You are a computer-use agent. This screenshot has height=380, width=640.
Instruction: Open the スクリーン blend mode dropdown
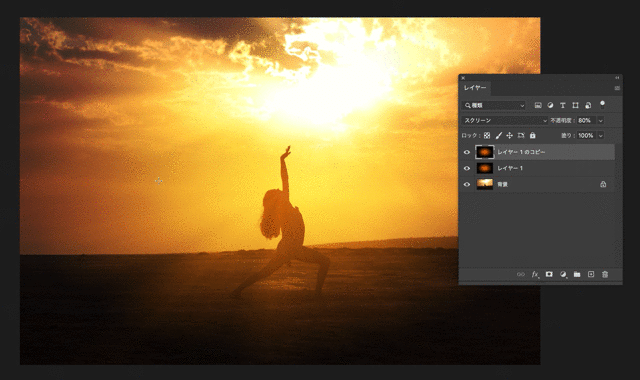(504, 120)
